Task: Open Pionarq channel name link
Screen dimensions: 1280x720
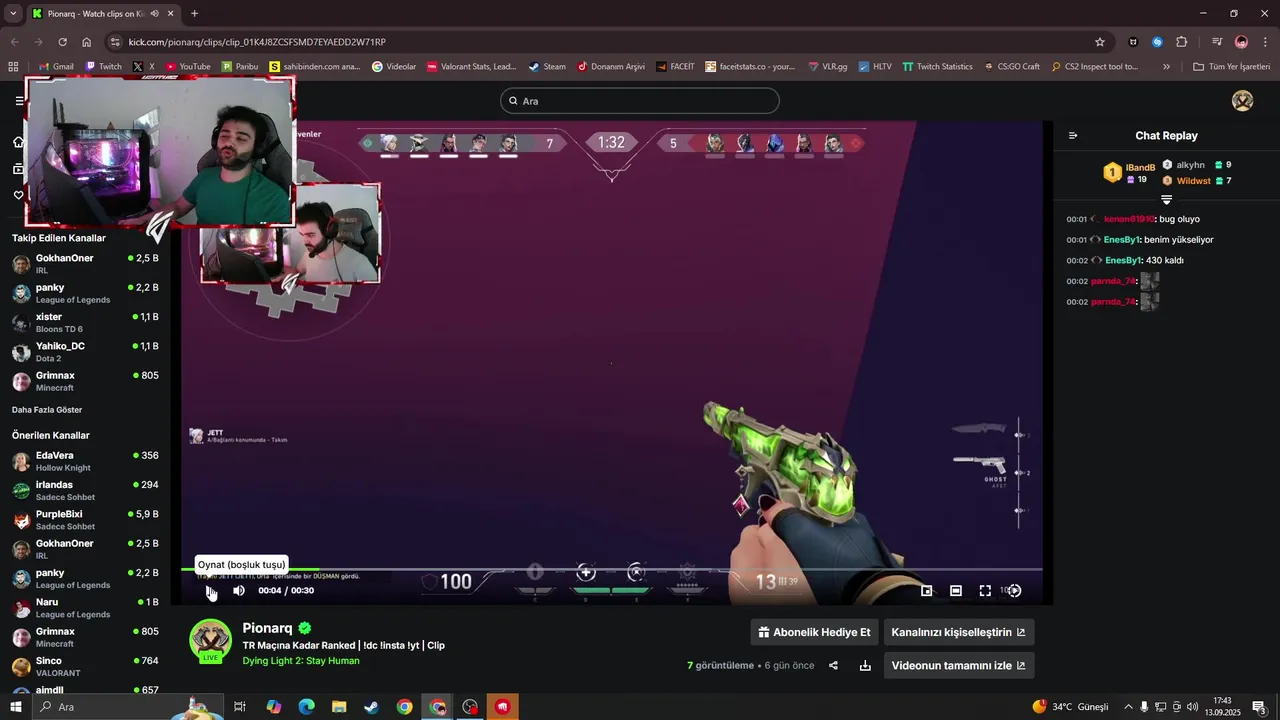Action: (x=267, y=628)
